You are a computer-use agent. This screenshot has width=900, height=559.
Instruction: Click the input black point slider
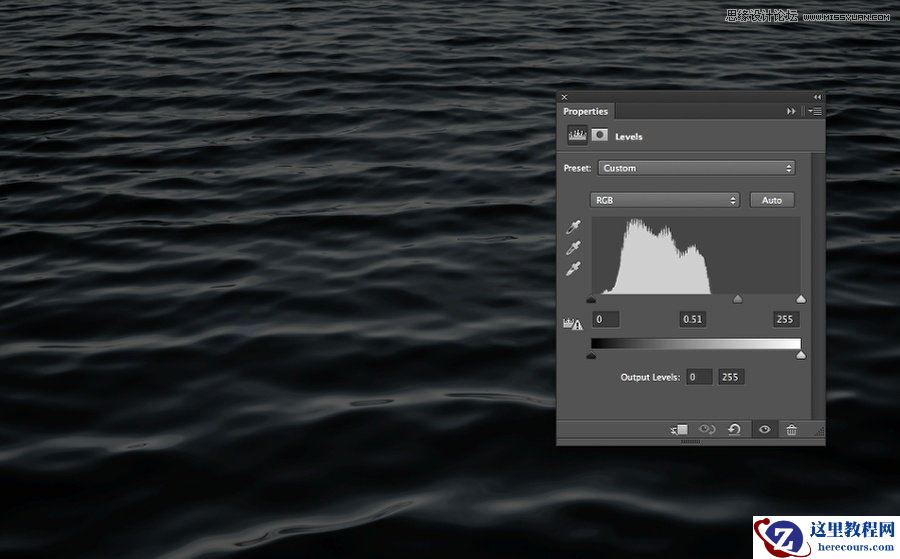click(x=592, y=299)
